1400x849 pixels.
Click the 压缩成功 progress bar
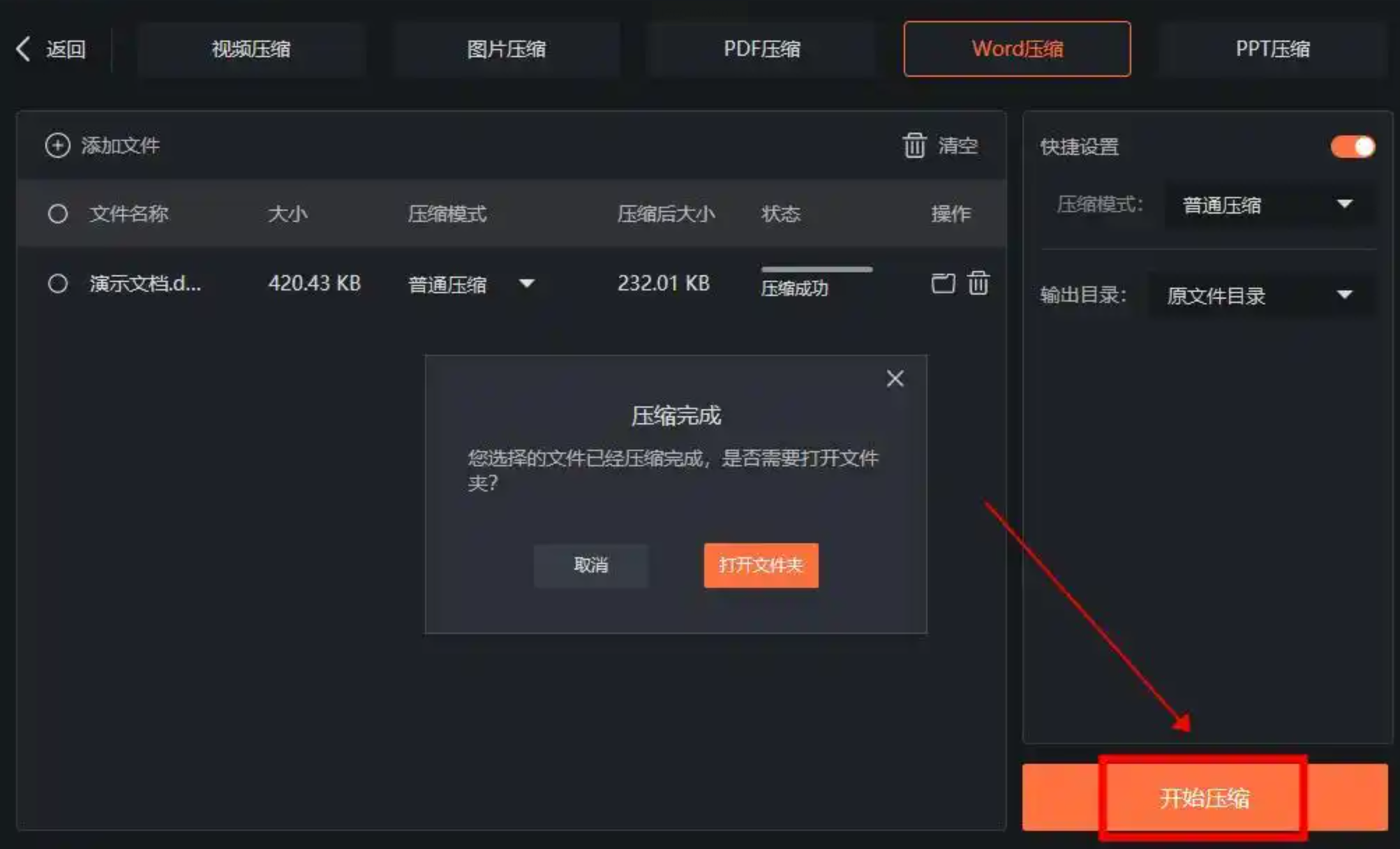(x=817, y=270)
